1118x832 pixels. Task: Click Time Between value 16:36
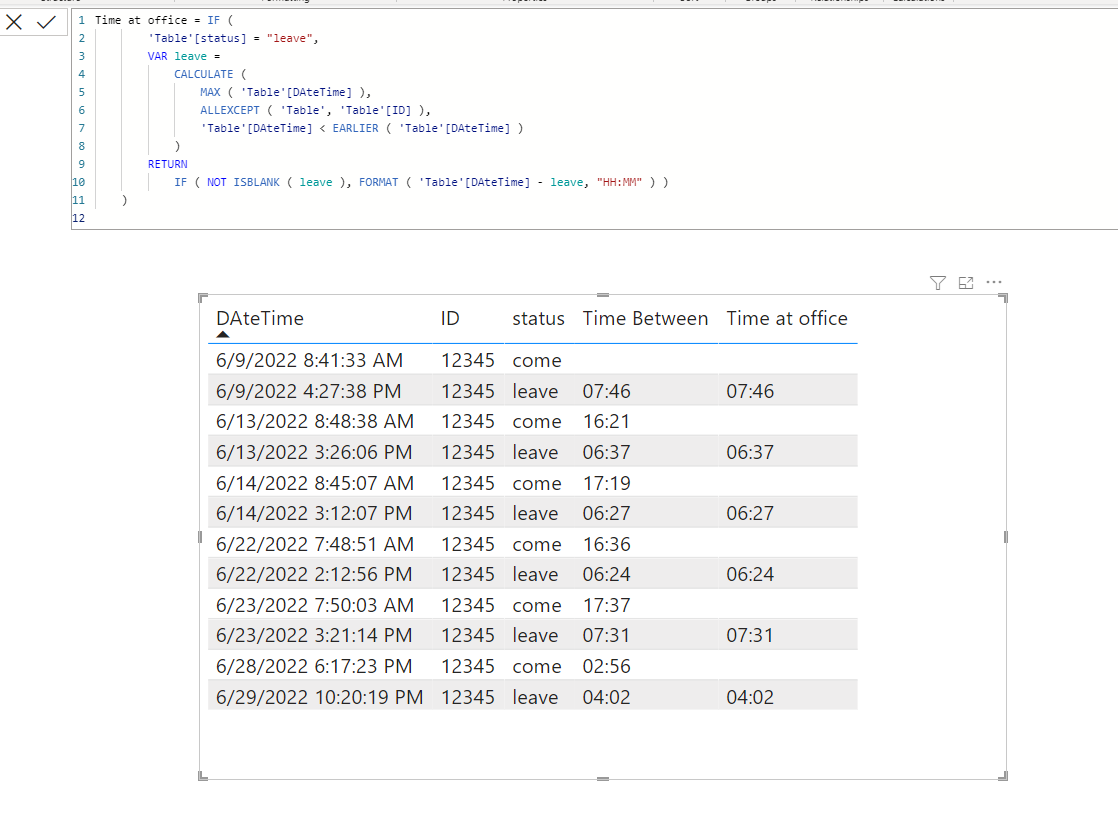pyautogui.click(x=606, y=544)
